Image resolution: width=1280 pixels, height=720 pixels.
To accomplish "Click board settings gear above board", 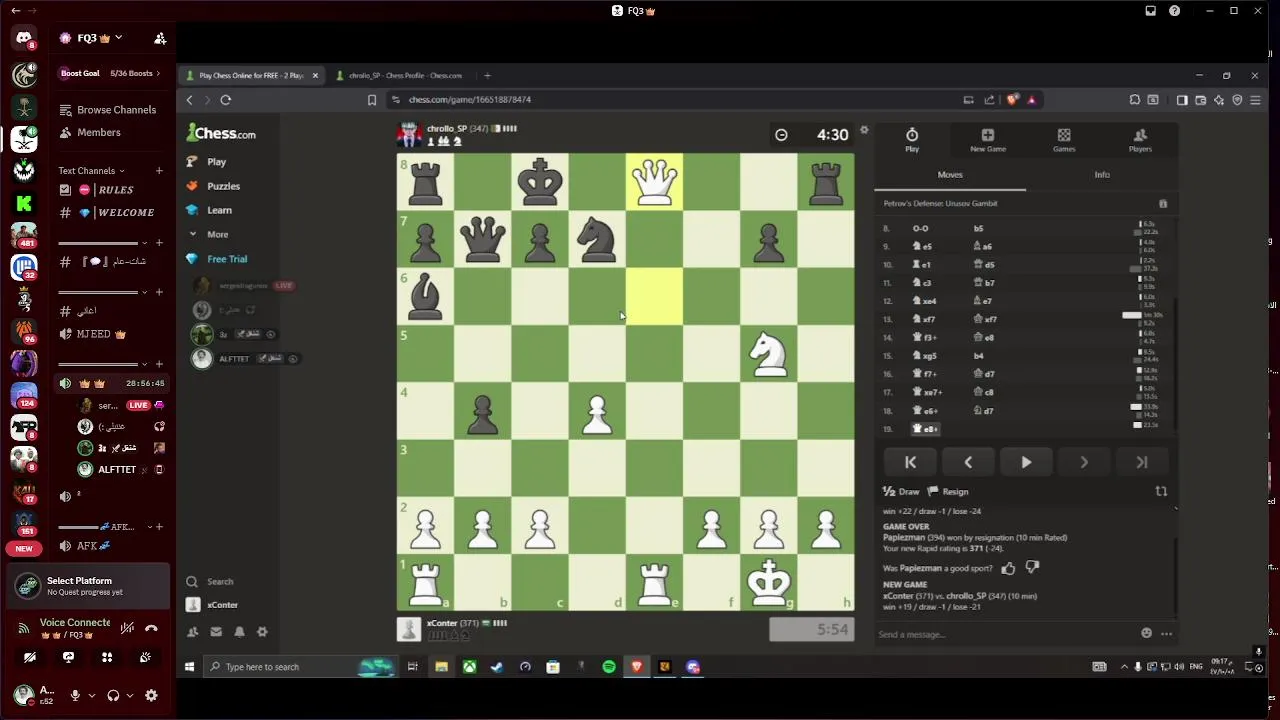I will [865, 130].
